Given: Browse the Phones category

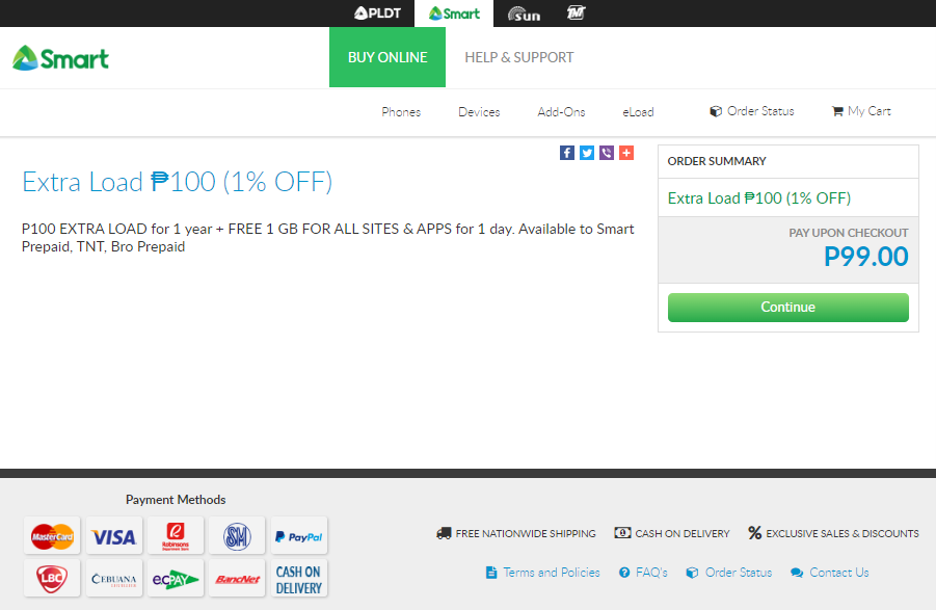Looking at the screenshot, I should tap(401, 112).
